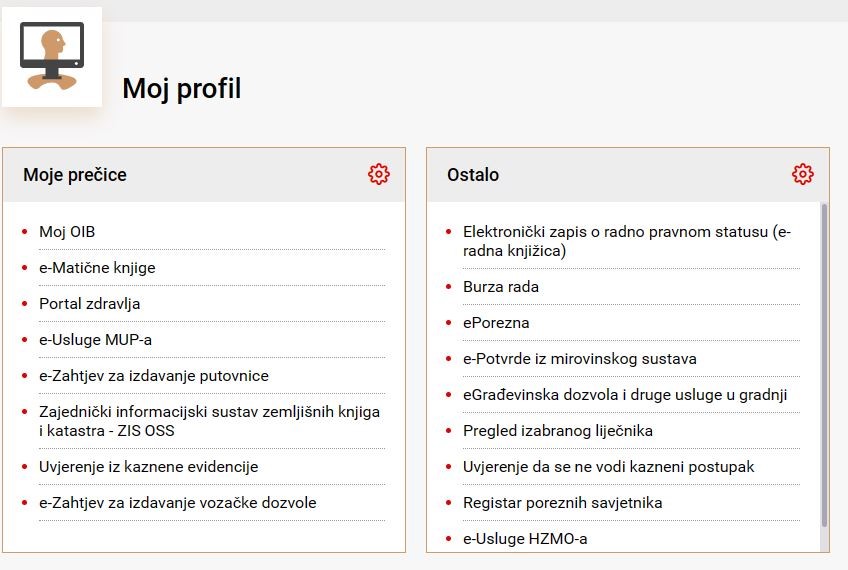Open e-Potvrde iz mirovinskog sustava
This screenshot has width=848, height=570.
click(x=580, y=359)
